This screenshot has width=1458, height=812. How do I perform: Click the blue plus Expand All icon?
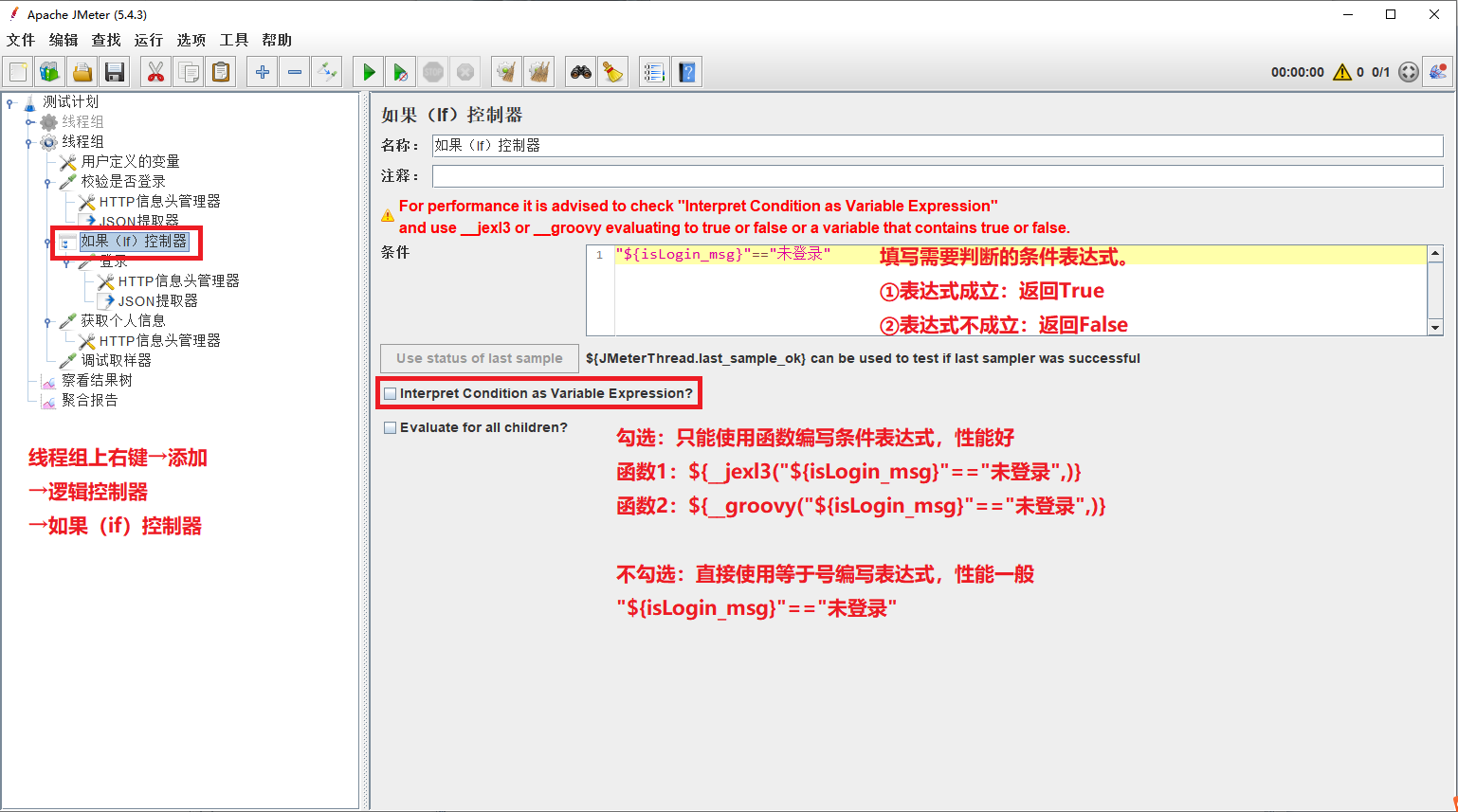[x=263, y=72]
